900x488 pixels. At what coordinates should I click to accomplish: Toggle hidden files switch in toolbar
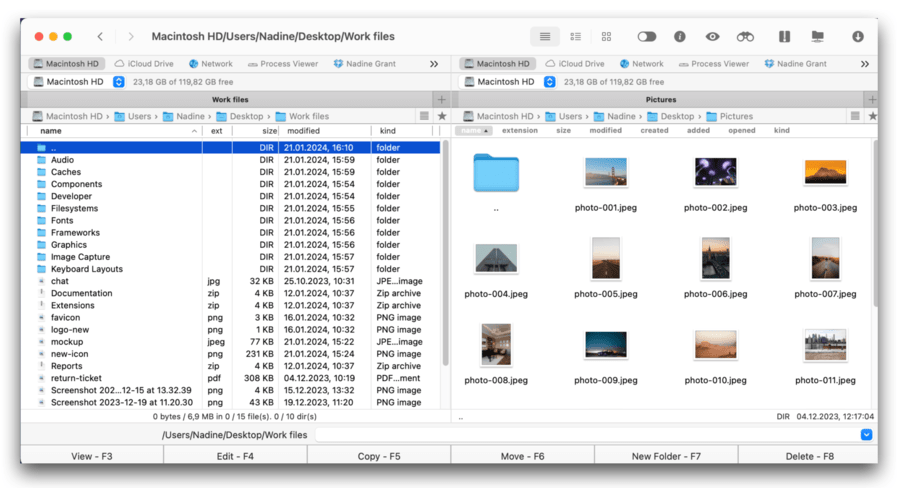[646, 37]
